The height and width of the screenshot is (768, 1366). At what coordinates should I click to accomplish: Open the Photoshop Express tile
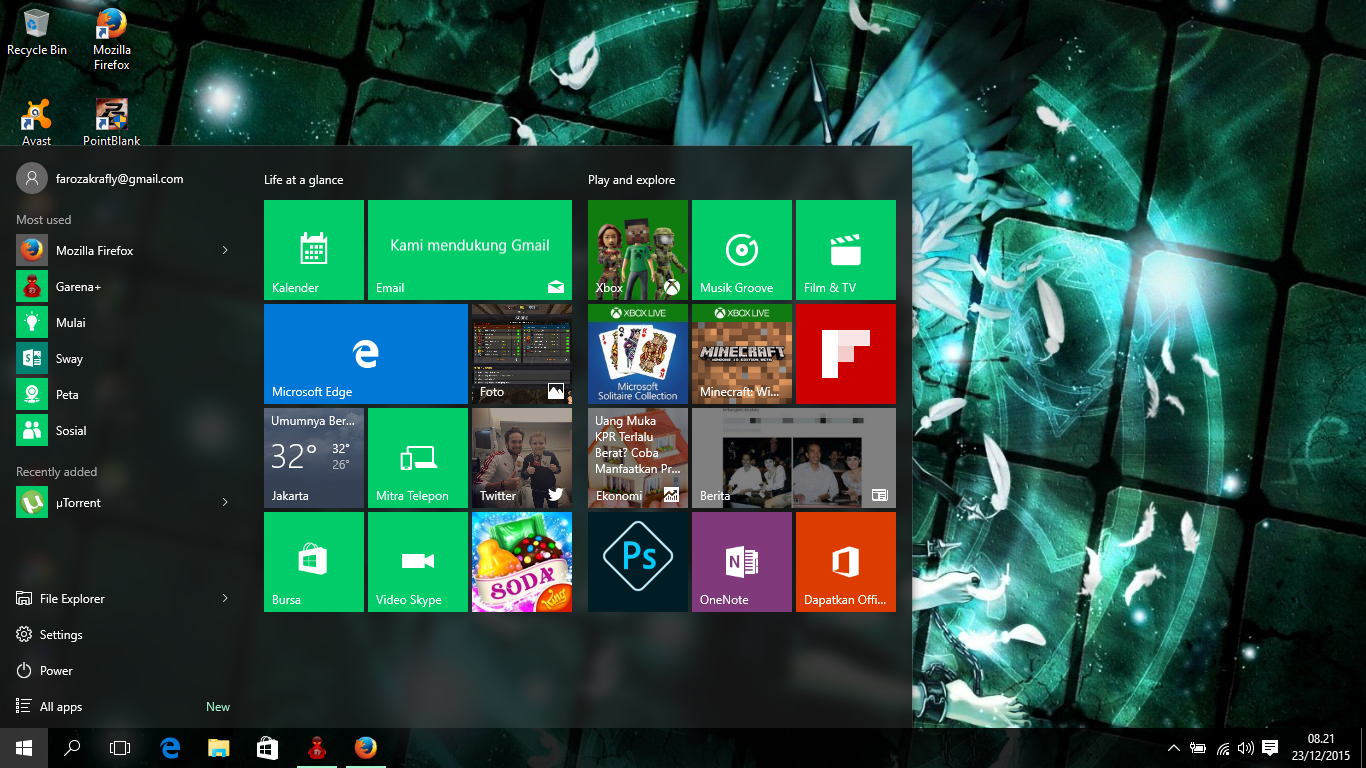(637, 562)
